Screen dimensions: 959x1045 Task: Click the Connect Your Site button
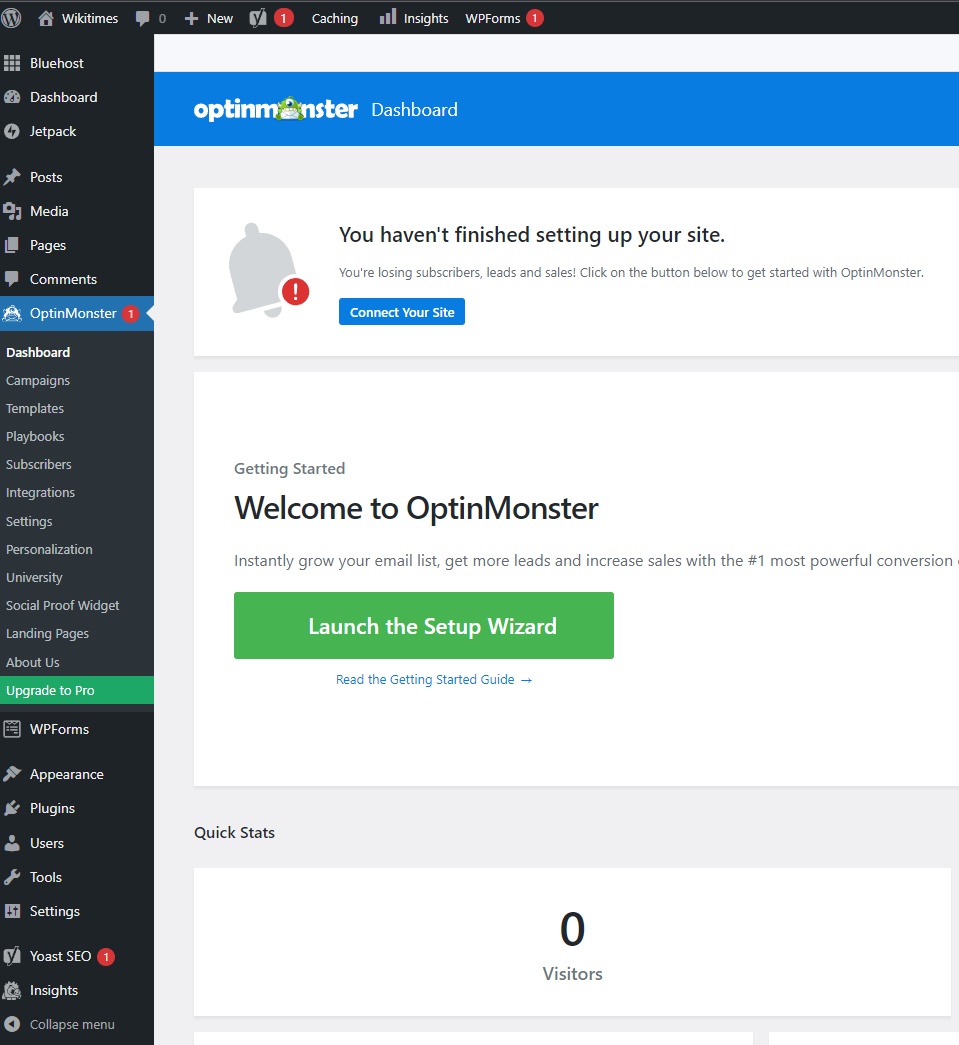click(402, 312)
